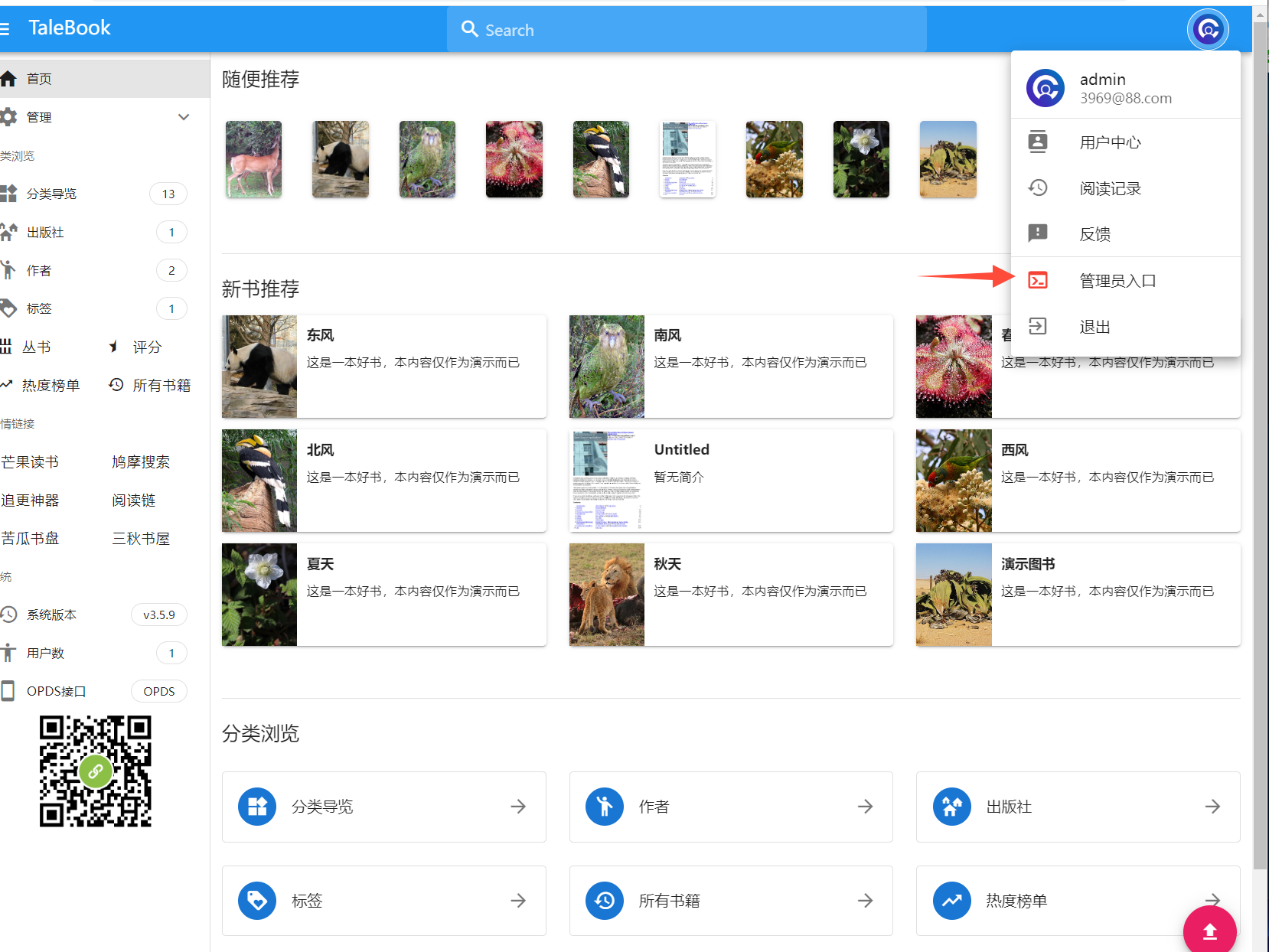Click the red scroll-to-top button
This screenshot has width=1269, height=952.
pyautogui.click(x=1210, y=930)
